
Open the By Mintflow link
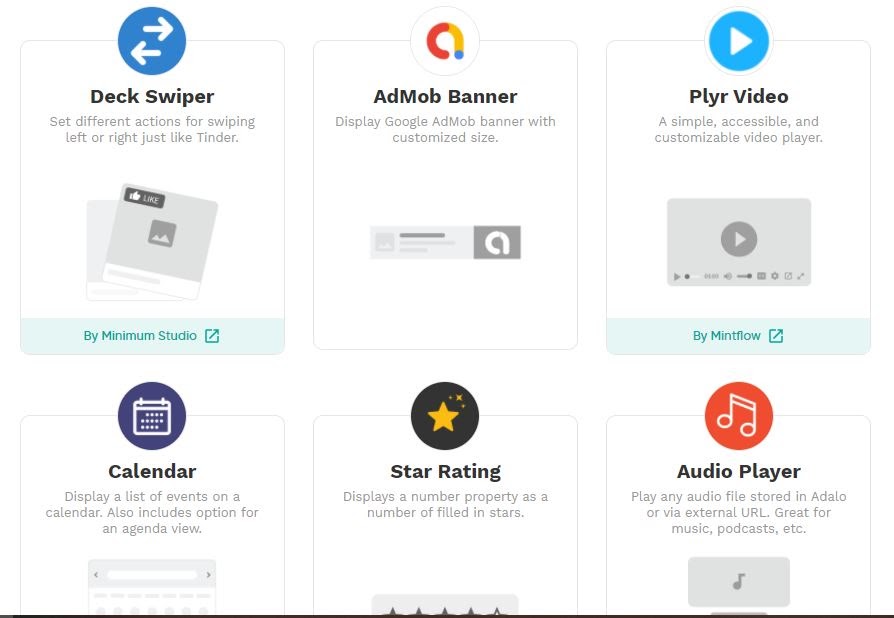[727, 336]
